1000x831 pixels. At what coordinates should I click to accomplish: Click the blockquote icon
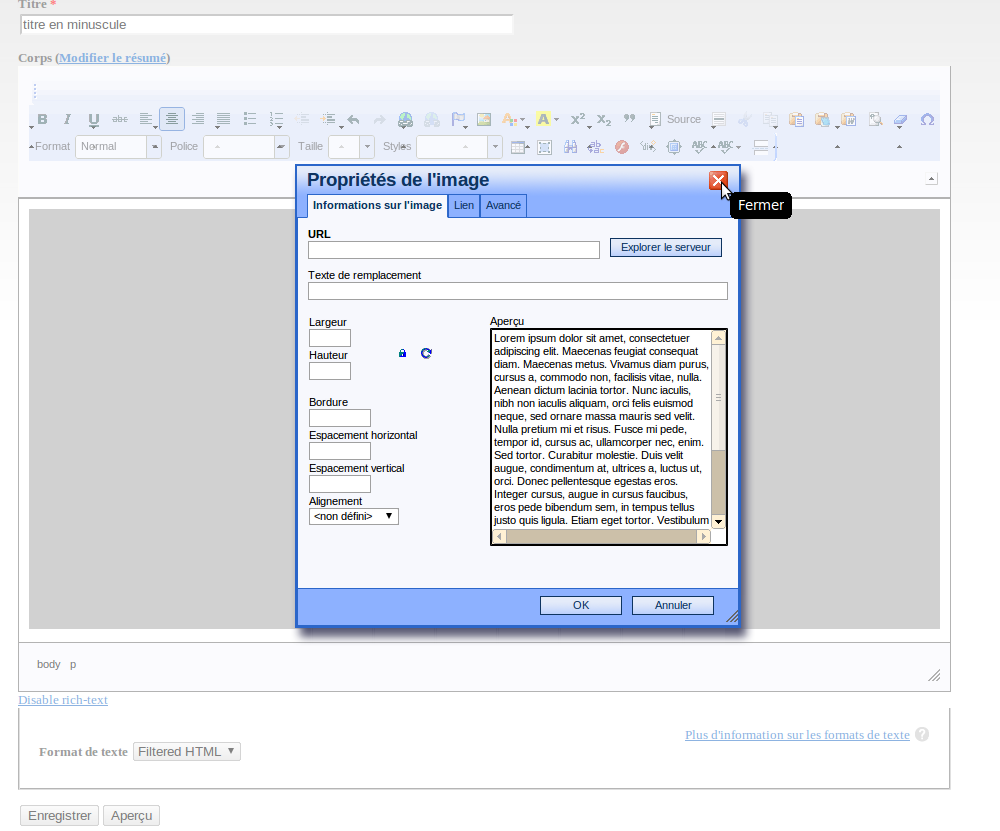coord(630,120)
